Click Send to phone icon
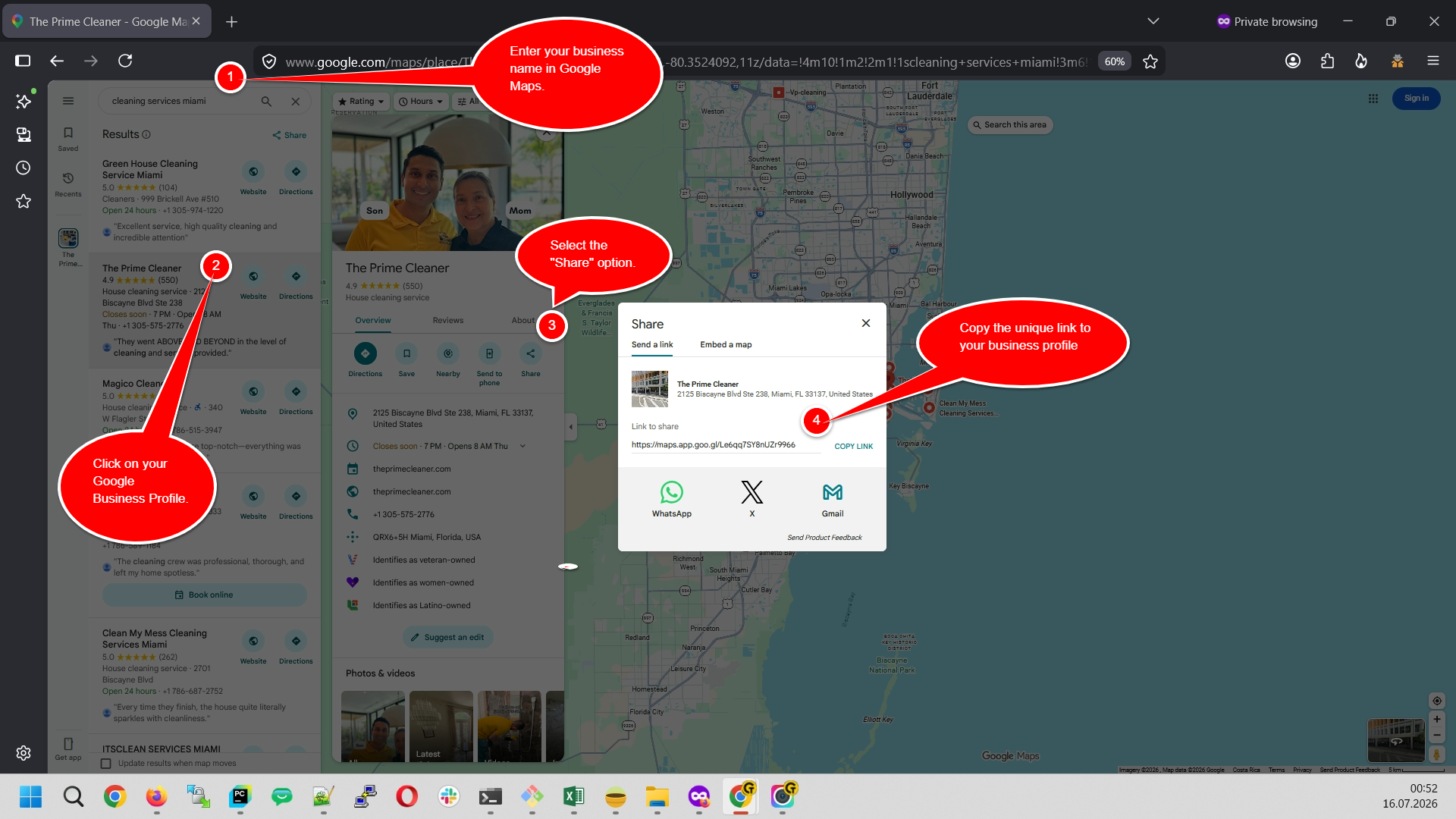The height and width of the screenshot is (819, 1456). click(489, 353)
